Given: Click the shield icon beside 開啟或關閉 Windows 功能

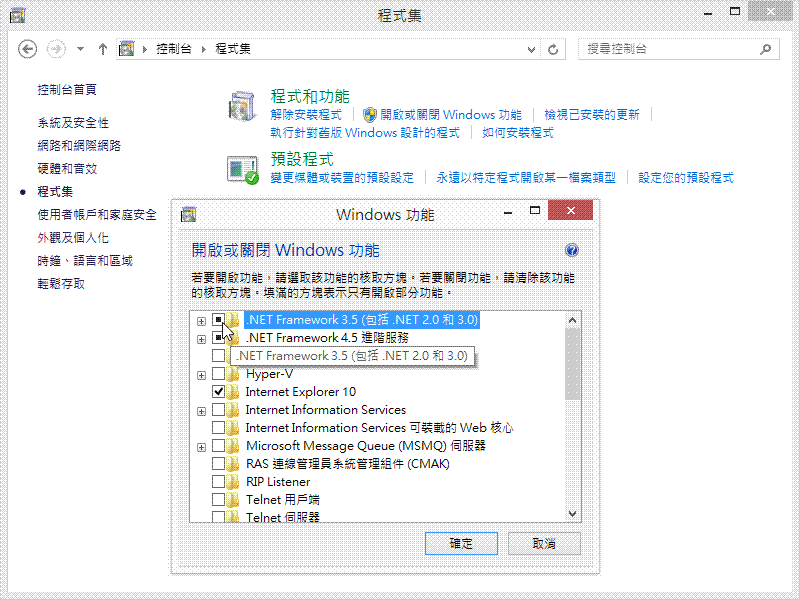Looking at the screenshot, I should [370, 115].
